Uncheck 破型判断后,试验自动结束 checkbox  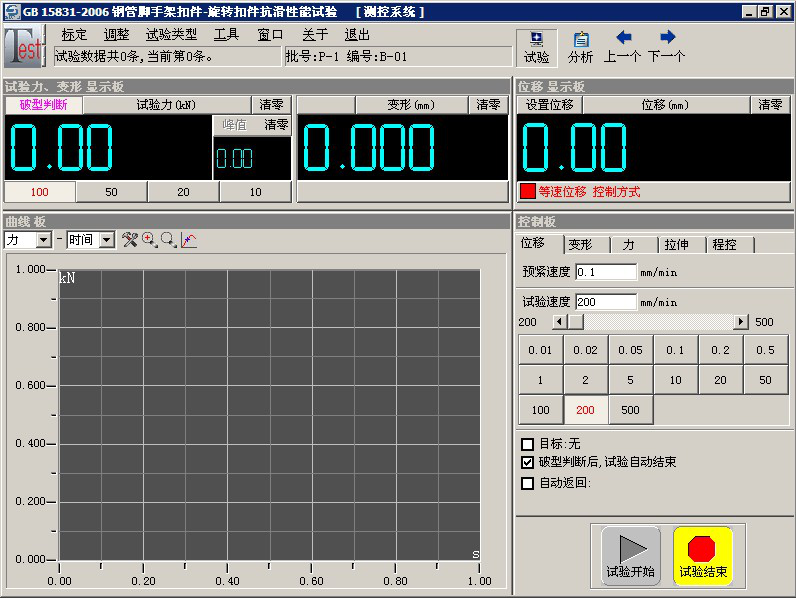point(528,463)
